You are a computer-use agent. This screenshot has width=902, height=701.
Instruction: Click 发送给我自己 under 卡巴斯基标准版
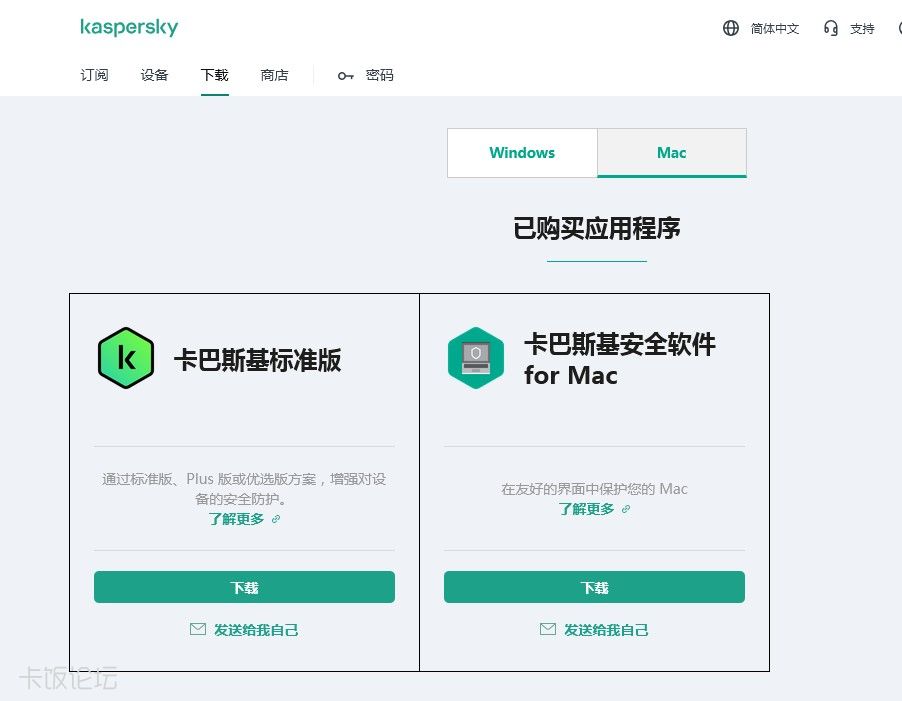tap(256, 630)
